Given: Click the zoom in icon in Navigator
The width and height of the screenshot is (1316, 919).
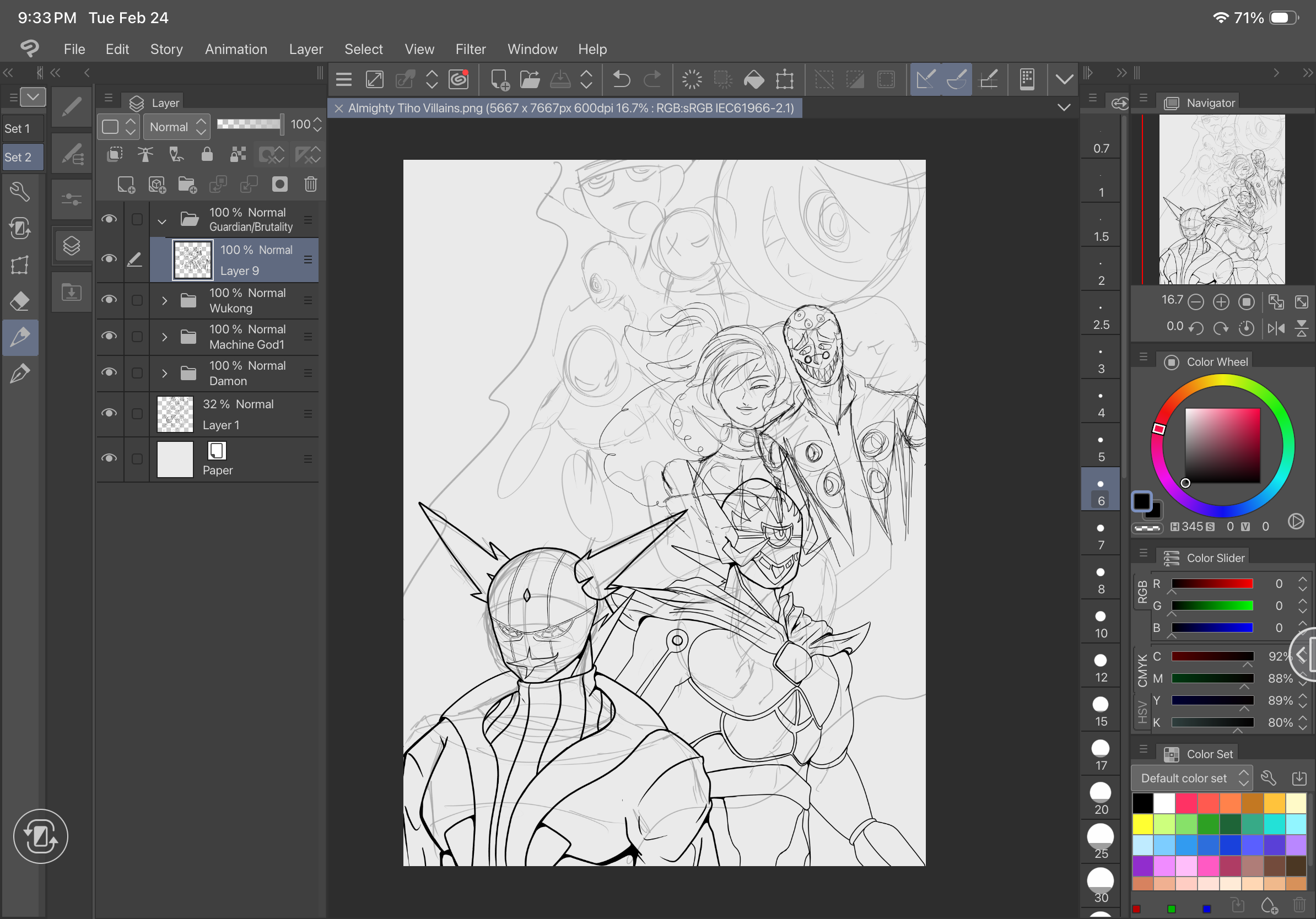Looking at the screenshot, I should click(x=1221, y=302).
